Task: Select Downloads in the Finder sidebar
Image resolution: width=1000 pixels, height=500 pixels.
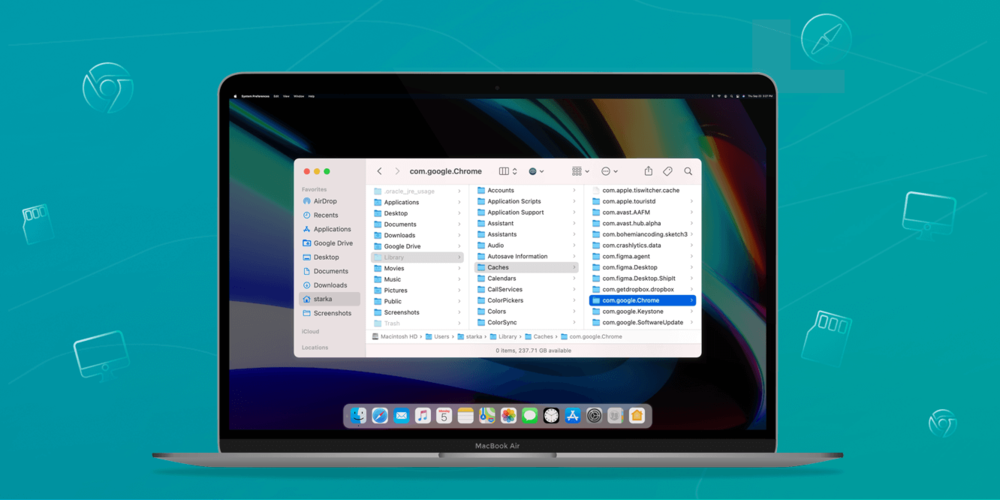Action: (330, 285)
